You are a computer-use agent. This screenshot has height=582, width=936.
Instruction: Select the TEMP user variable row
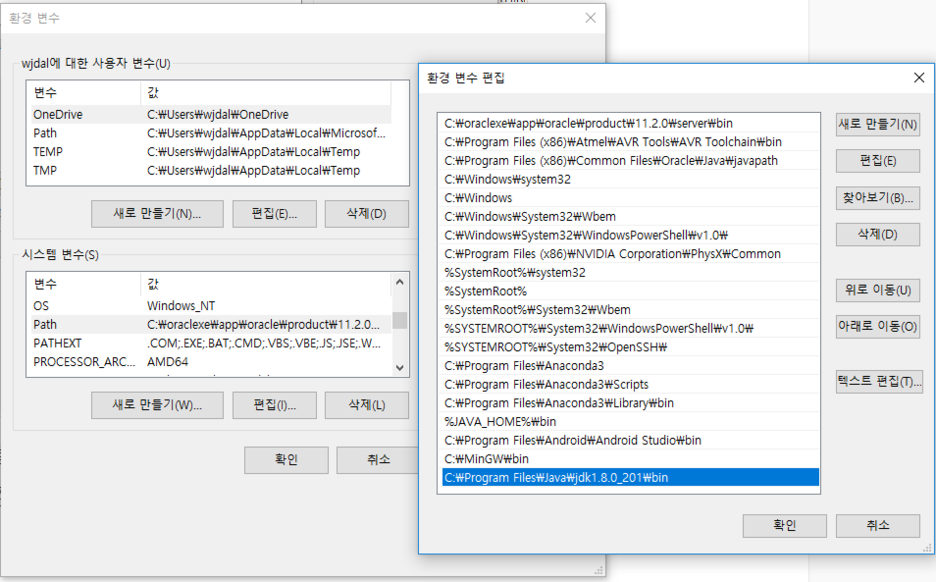pyautogui.click(x=211, y=152)
